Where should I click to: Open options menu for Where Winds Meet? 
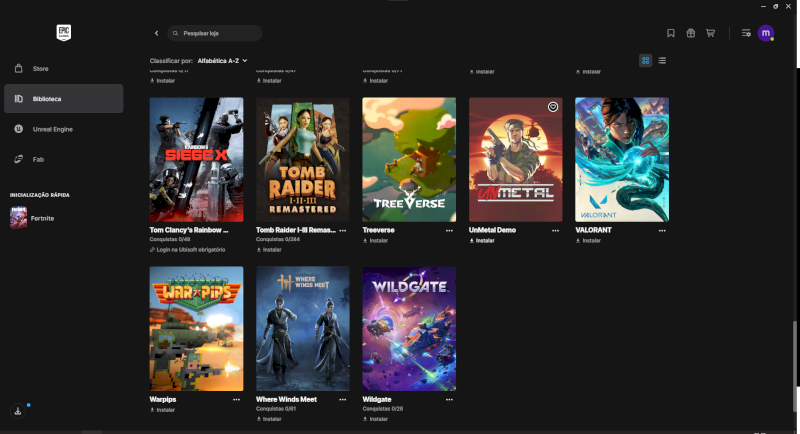(x=342, y=400)
